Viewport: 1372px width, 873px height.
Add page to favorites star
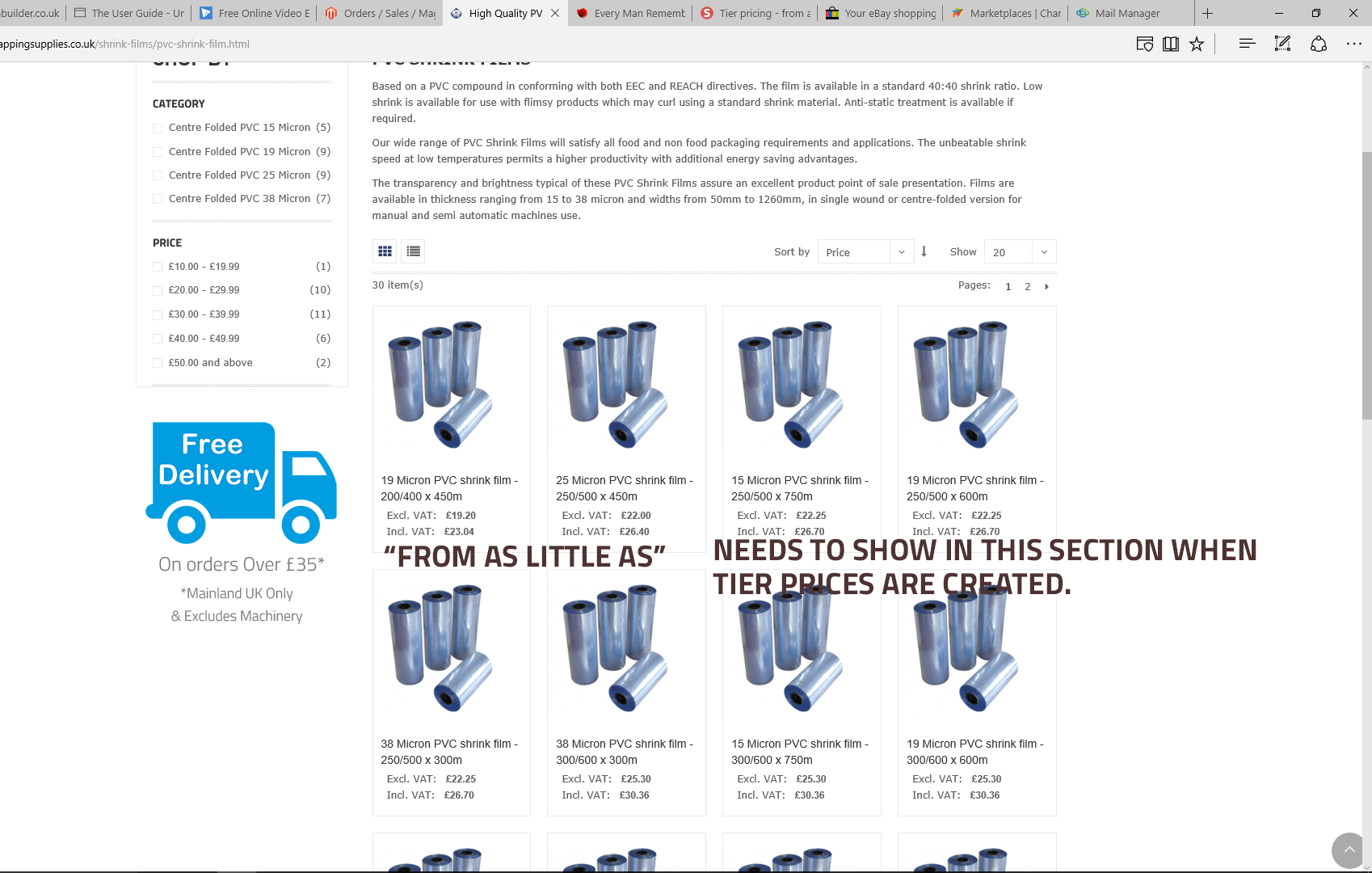click(1196, 44)
